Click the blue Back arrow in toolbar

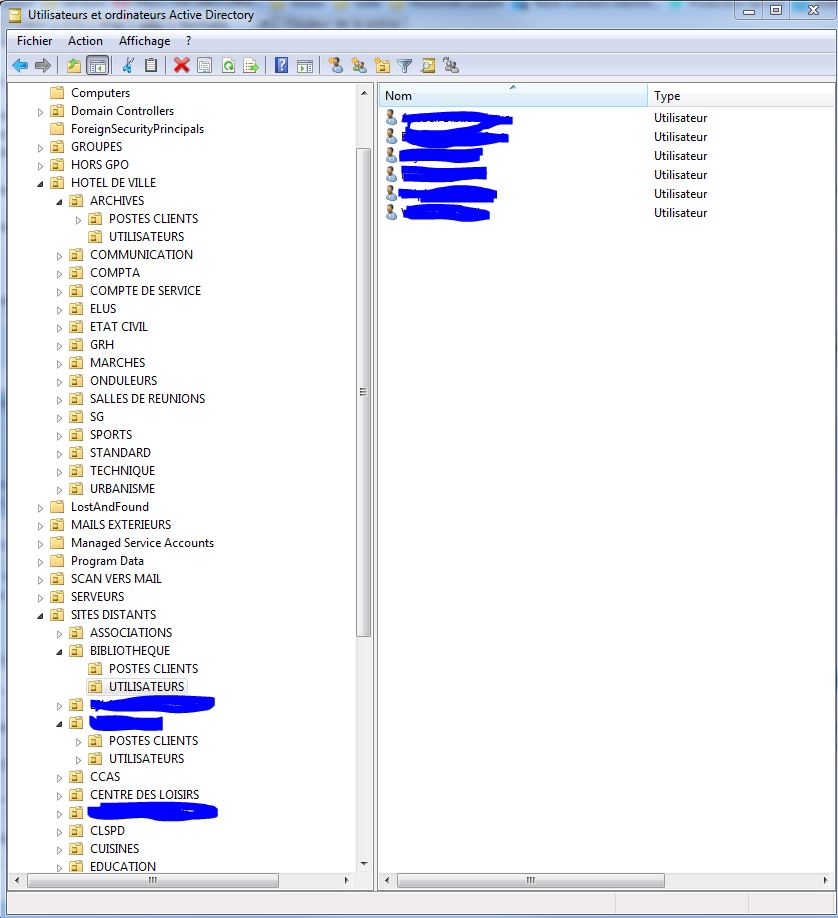pos(20,66)
